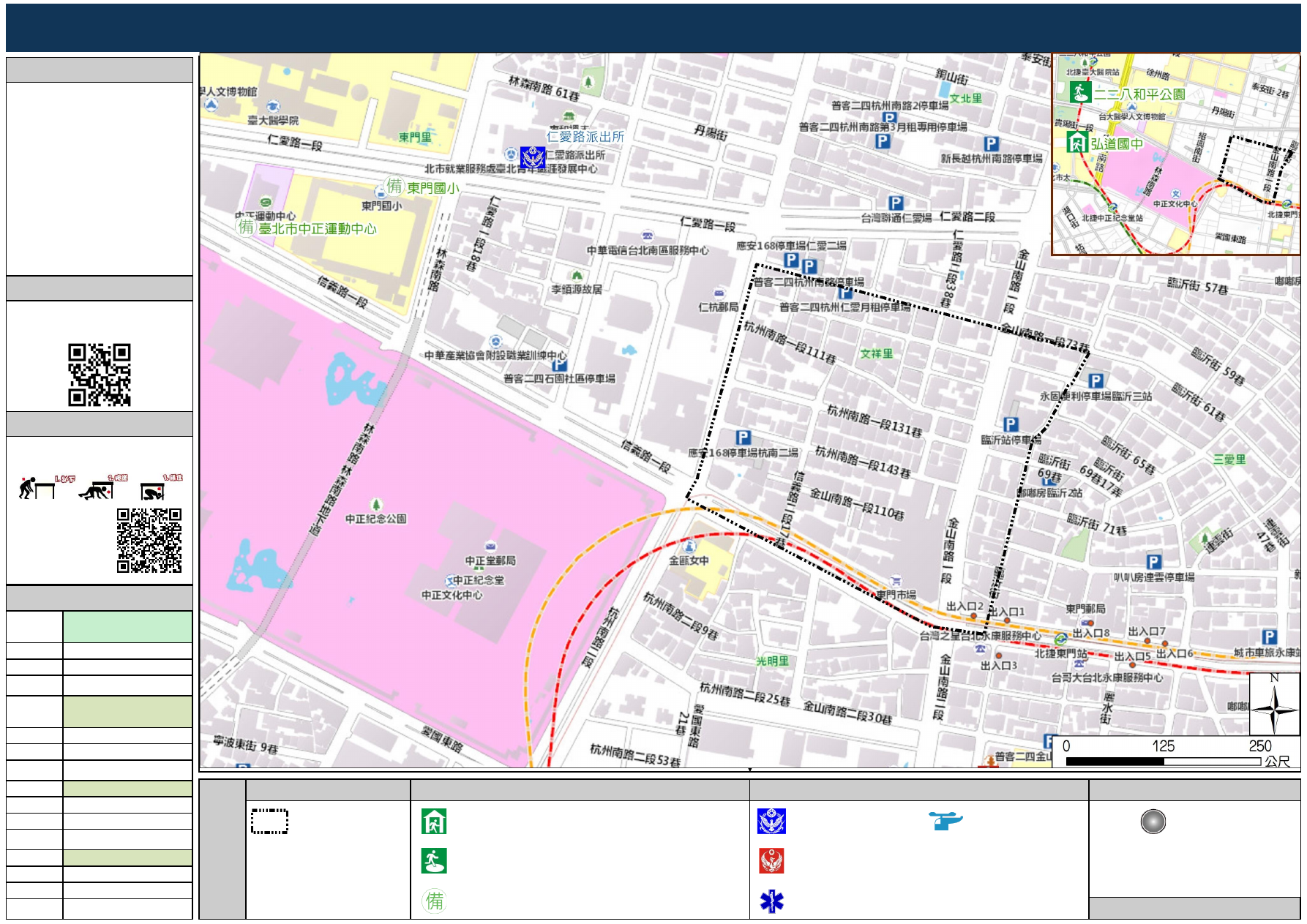Click the 金山南路一段110巷 street label

coord(857,503)
